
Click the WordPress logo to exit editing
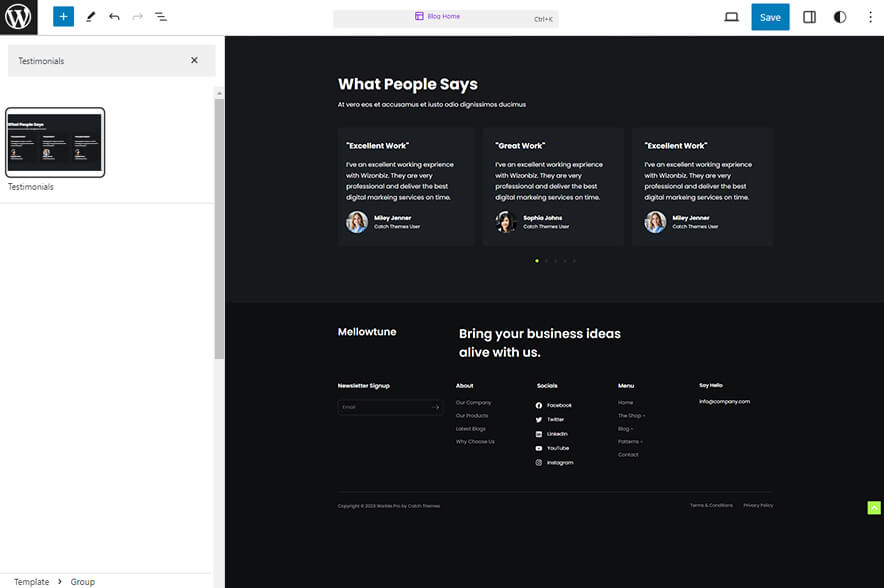point(17,16)
